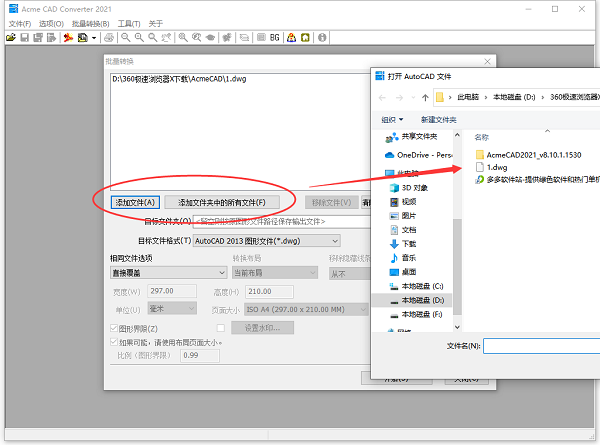The height and width of the screenshot is (445, 600).
Task: Select the AcmeCAD2021_v8.10.1.1530 folder
Action: click(x=528, y=155)
